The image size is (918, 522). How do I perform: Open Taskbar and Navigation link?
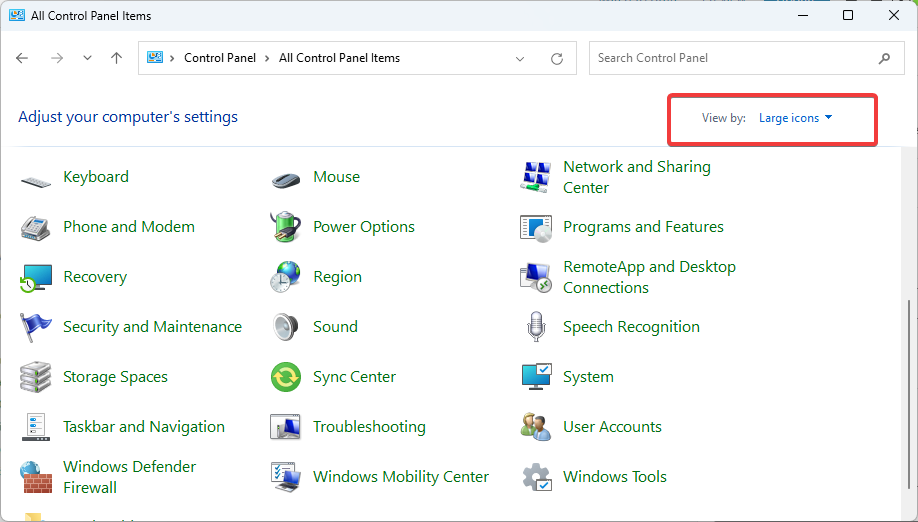pos(143,427)
